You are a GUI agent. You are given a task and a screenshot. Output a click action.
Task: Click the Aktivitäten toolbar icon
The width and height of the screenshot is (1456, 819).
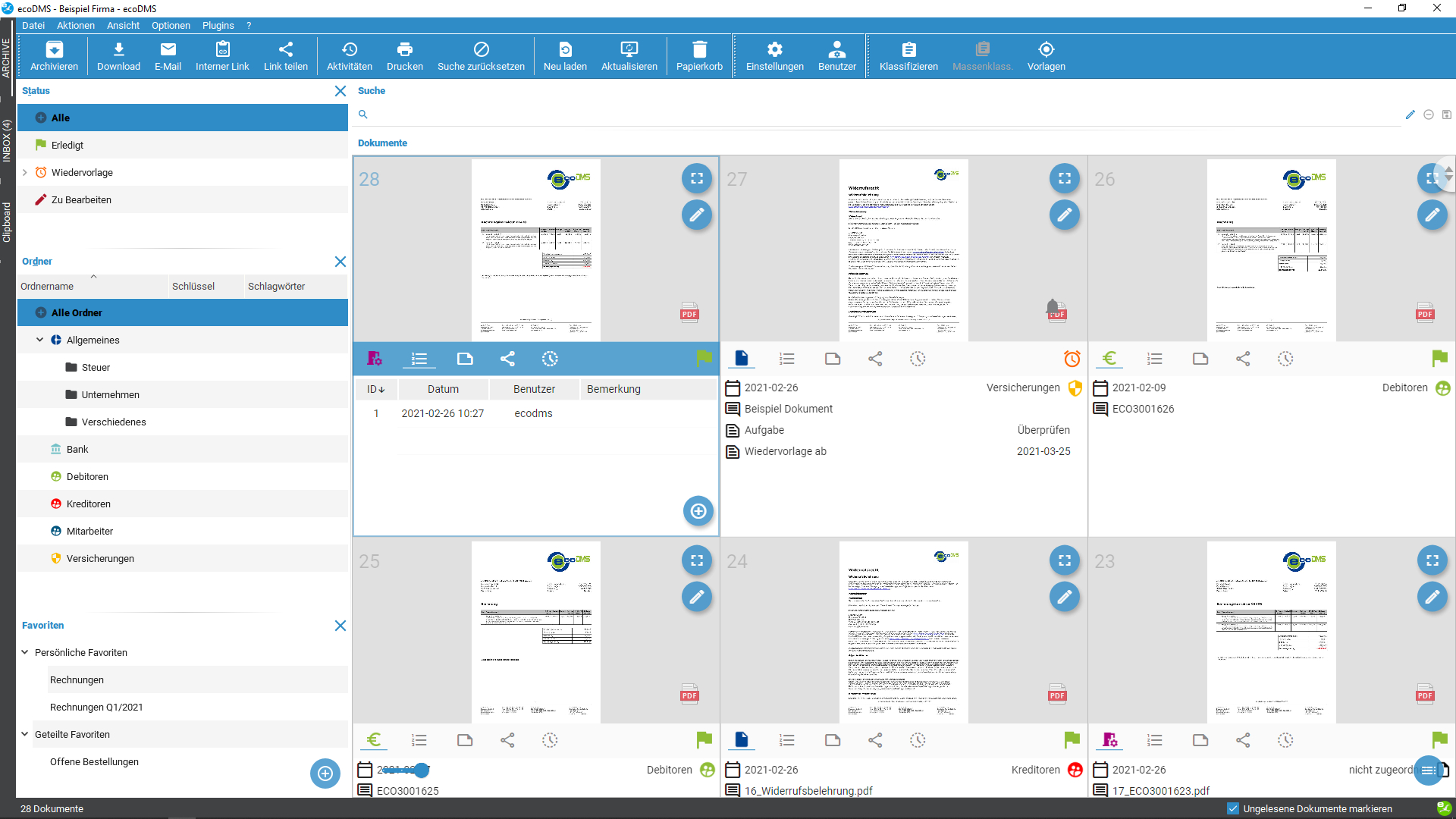point(349,55)
